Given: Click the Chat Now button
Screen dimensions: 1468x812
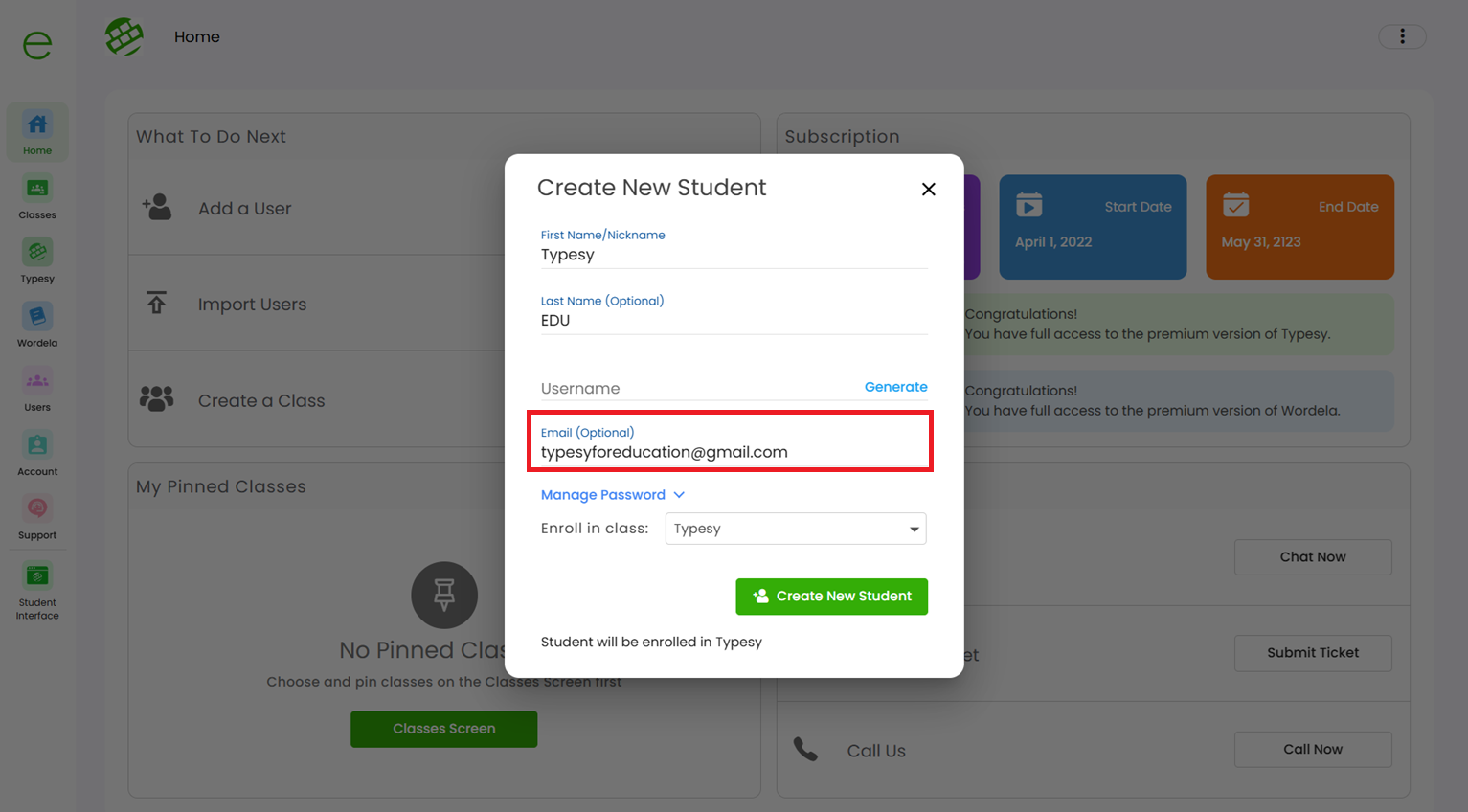Looking at the screenshot, I should click(1313, 557).
